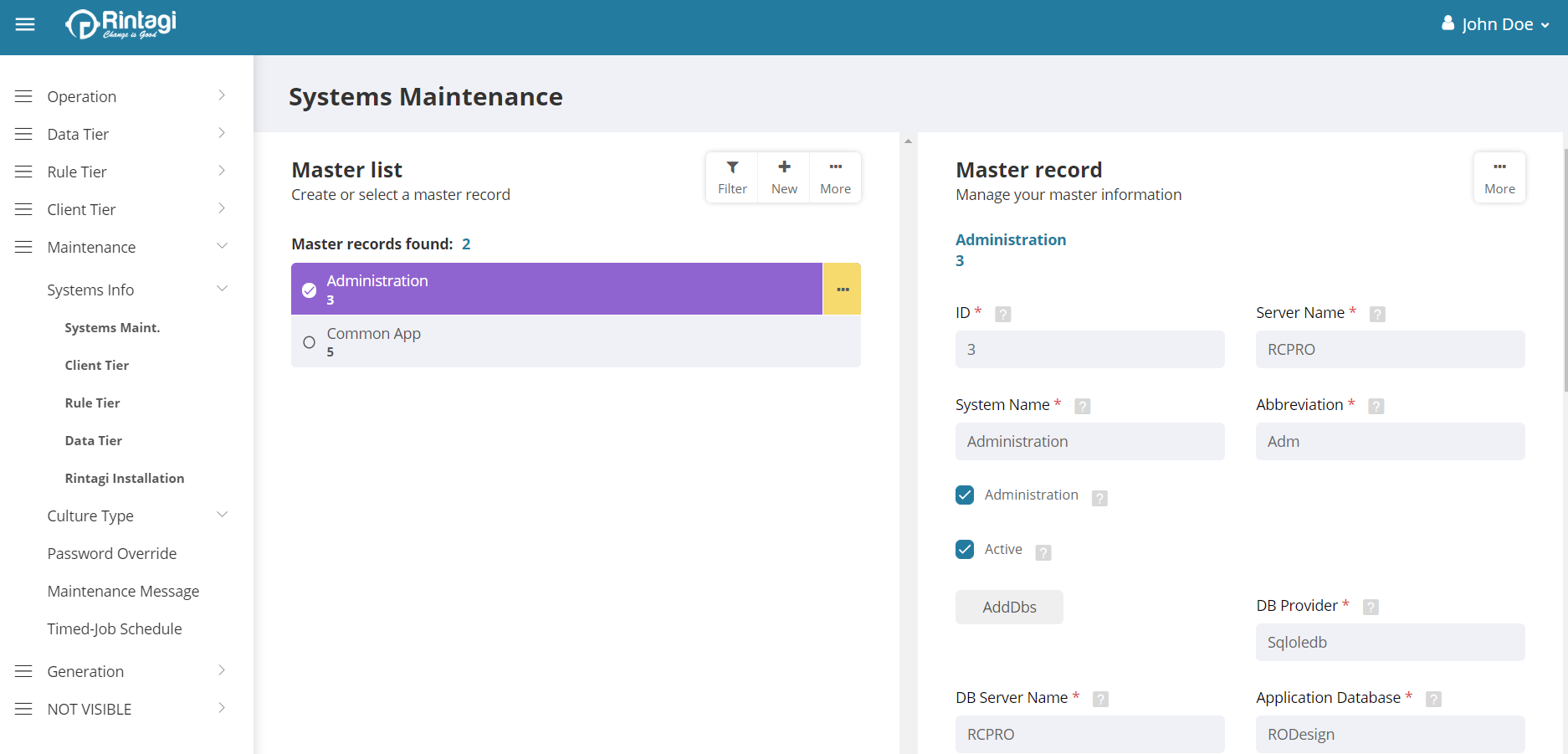Open Password Override in the sidebar
1568x754 pixels.
[x=112, y=553]
